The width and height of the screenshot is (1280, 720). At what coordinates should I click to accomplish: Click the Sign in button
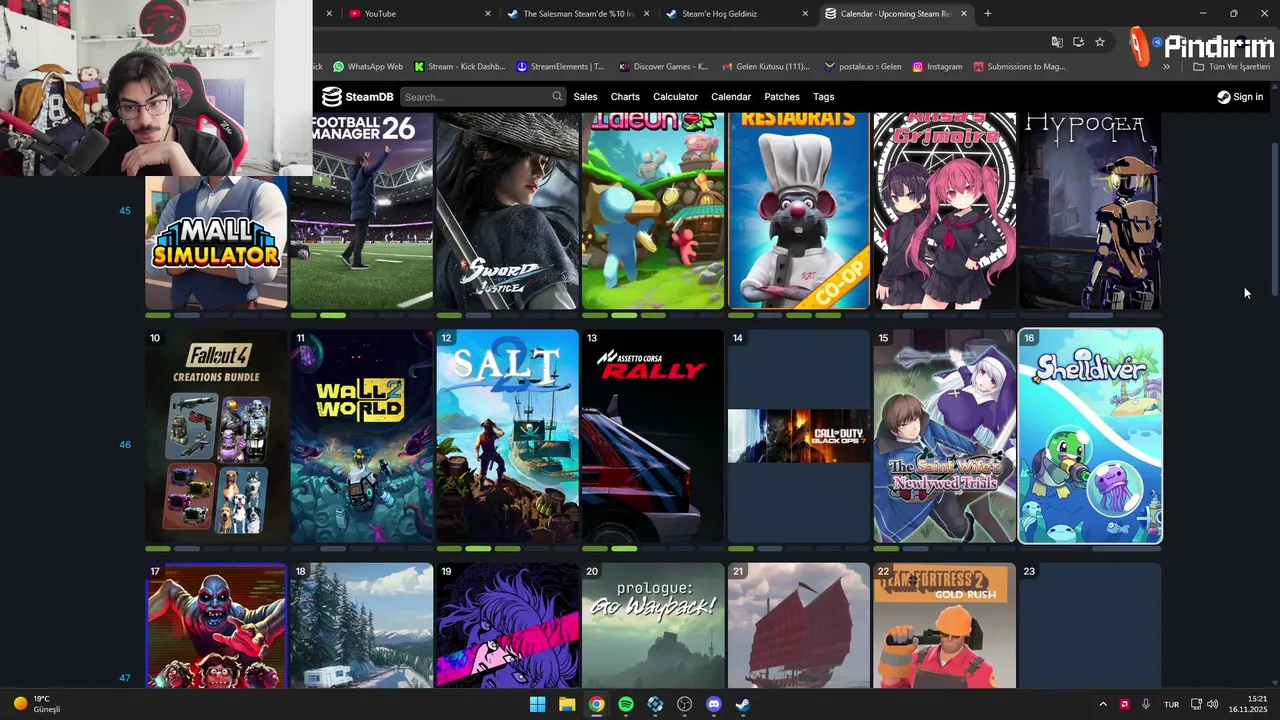point(1240,97)
